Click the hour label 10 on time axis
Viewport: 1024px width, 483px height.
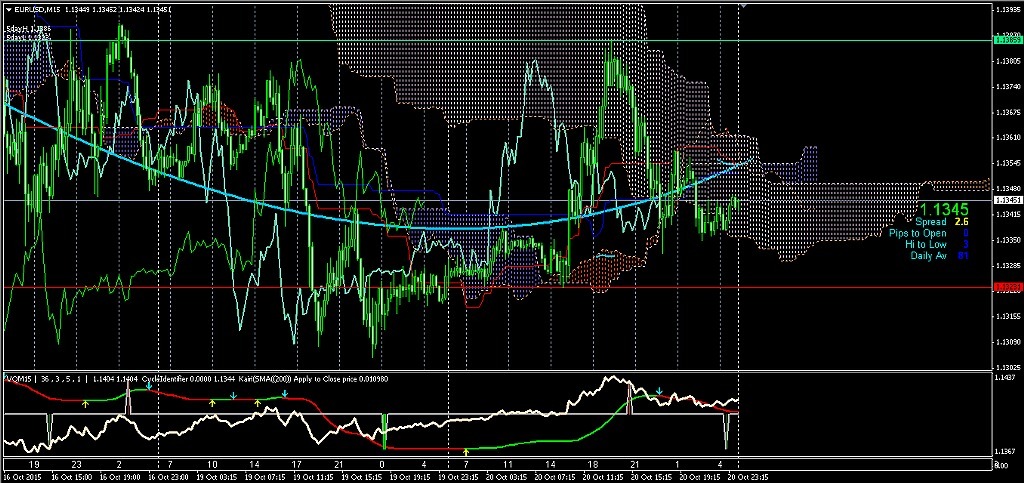click(212, 465)
